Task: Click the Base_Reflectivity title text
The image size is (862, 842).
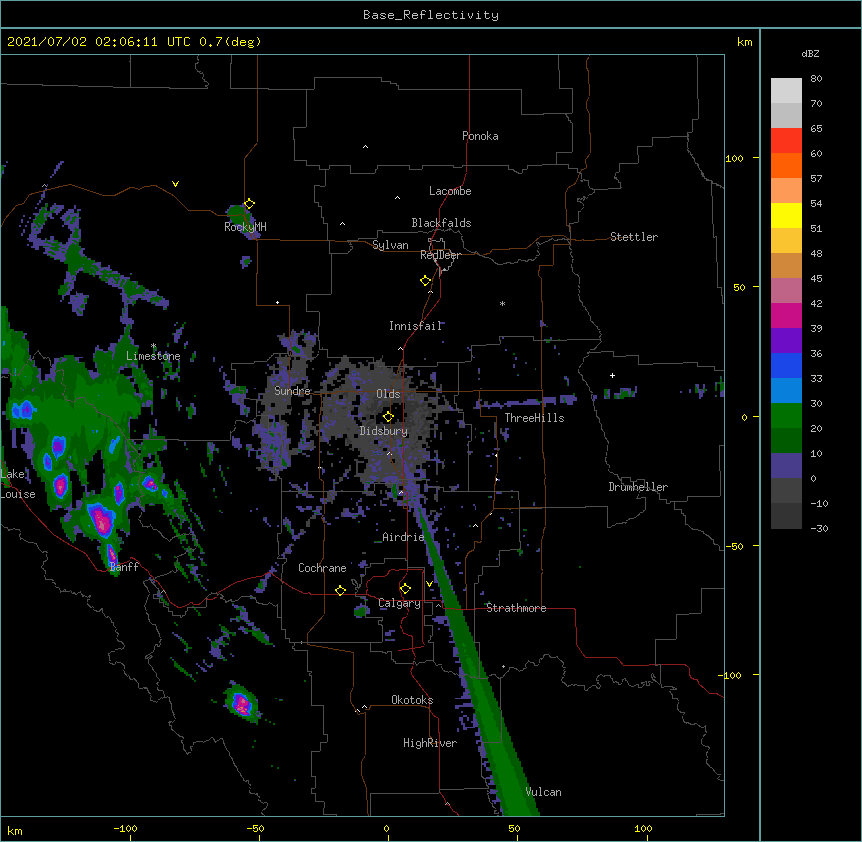Action: point(431,15)
